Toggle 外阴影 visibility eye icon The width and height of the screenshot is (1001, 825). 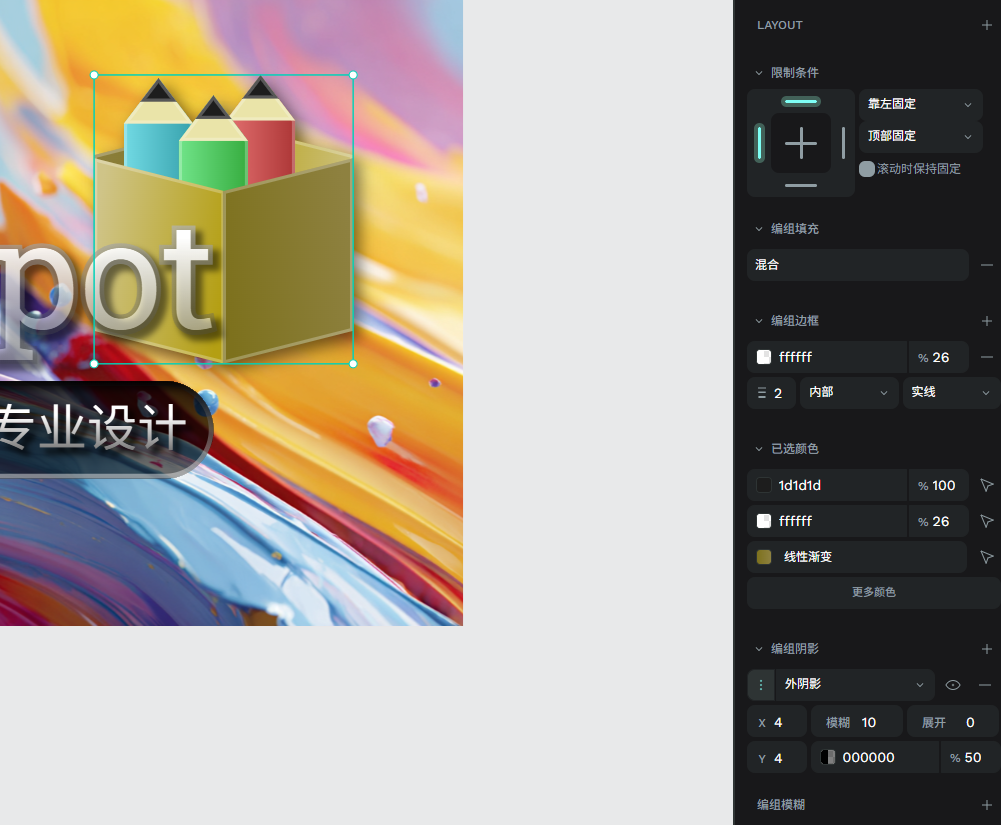pos(952,685)
